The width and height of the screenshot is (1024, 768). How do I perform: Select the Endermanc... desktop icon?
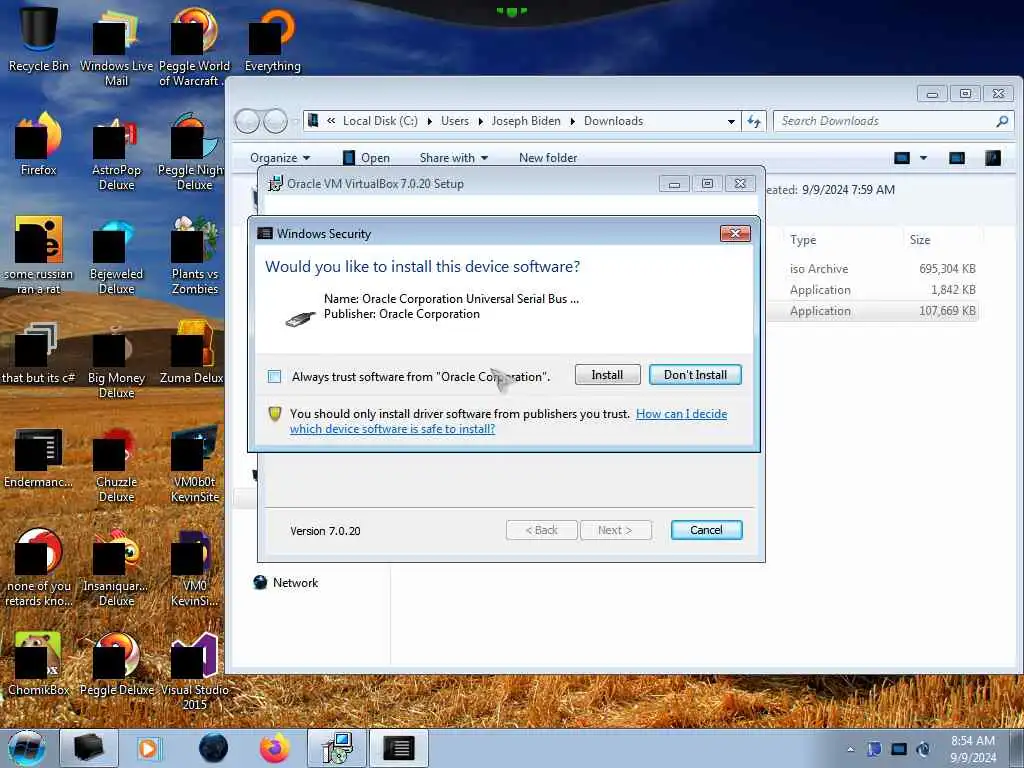tap(38, 457)
